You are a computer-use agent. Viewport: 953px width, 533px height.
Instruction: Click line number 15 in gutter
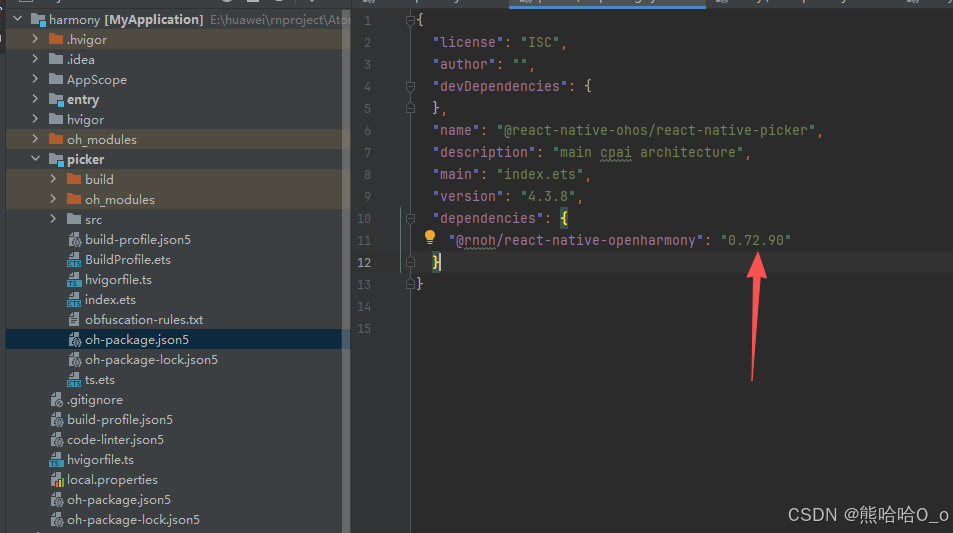363,328
